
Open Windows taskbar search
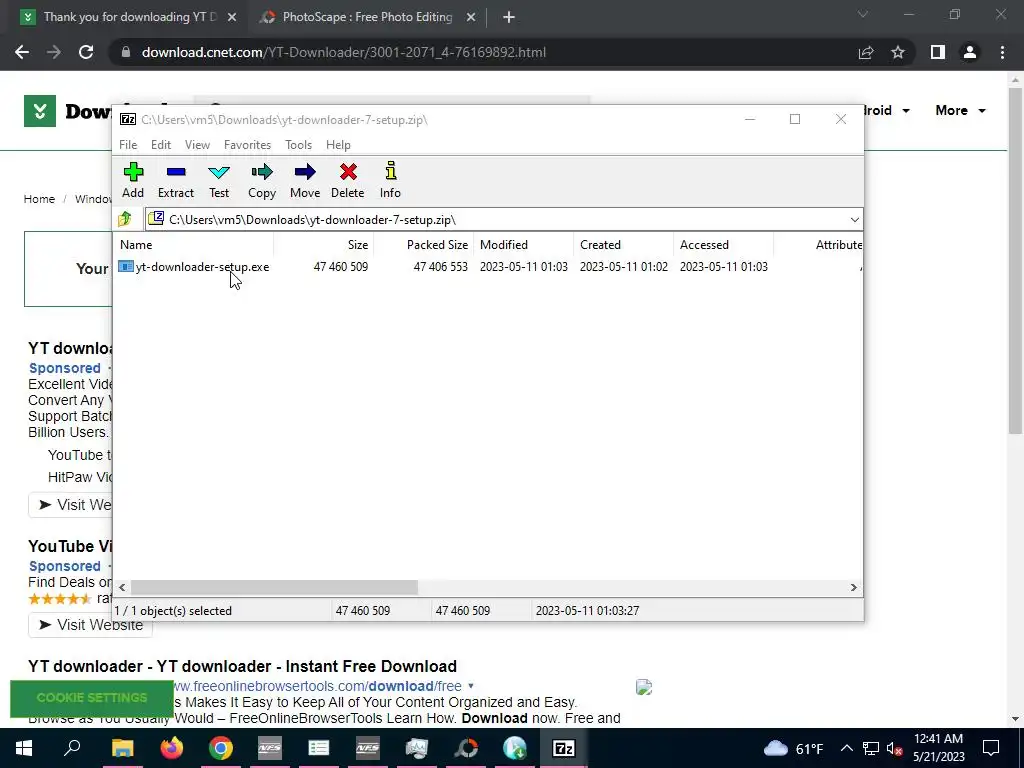point(72,748)
